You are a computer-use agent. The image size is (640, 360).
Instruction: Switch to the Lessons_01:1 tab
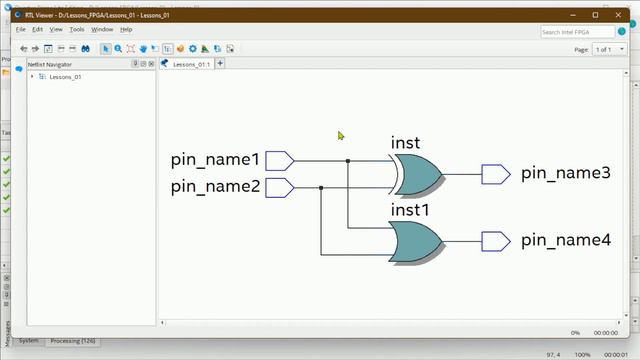tap(191, 64)
